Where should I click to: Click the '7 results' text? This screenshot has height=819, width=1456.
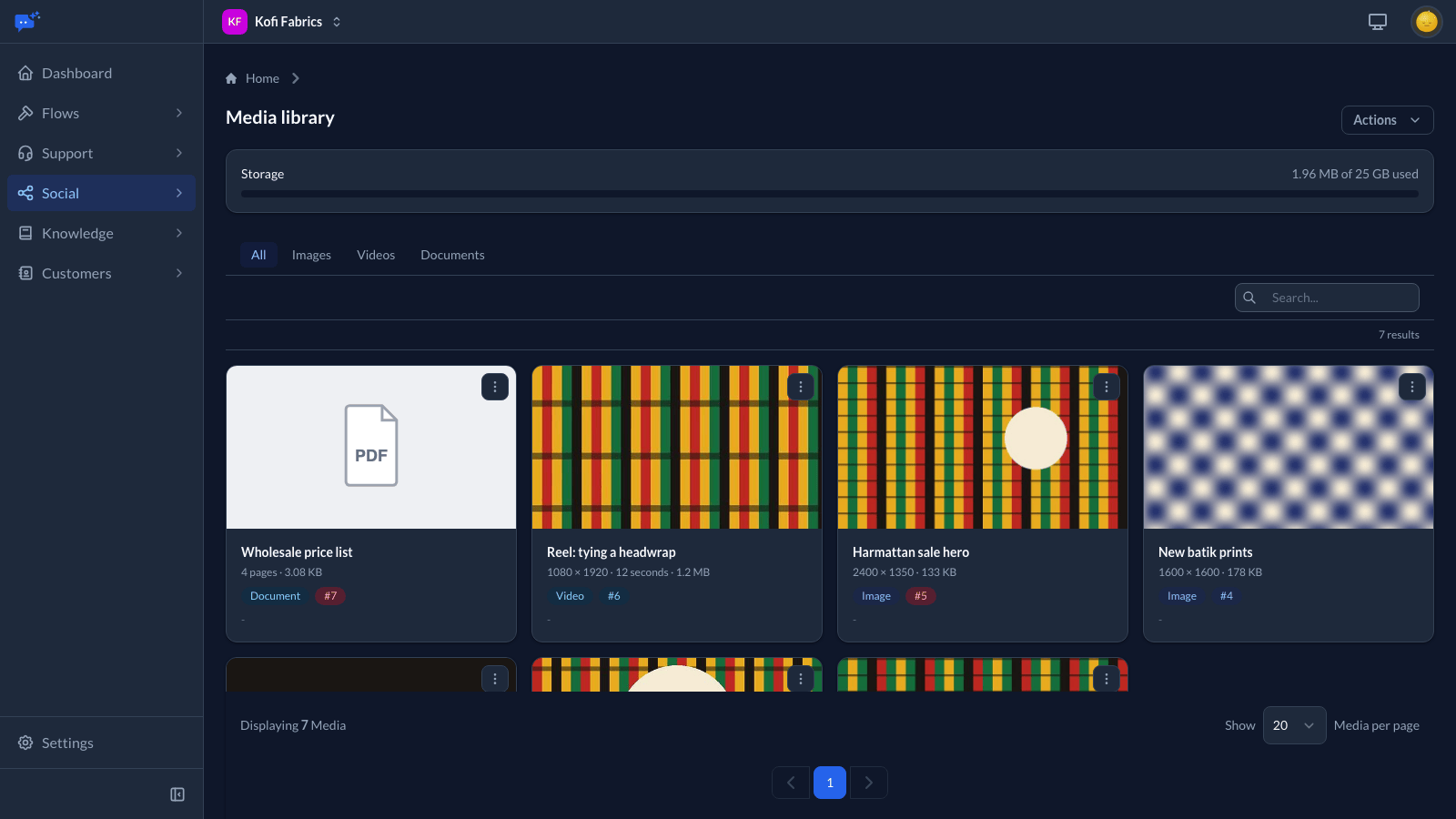1399,335
